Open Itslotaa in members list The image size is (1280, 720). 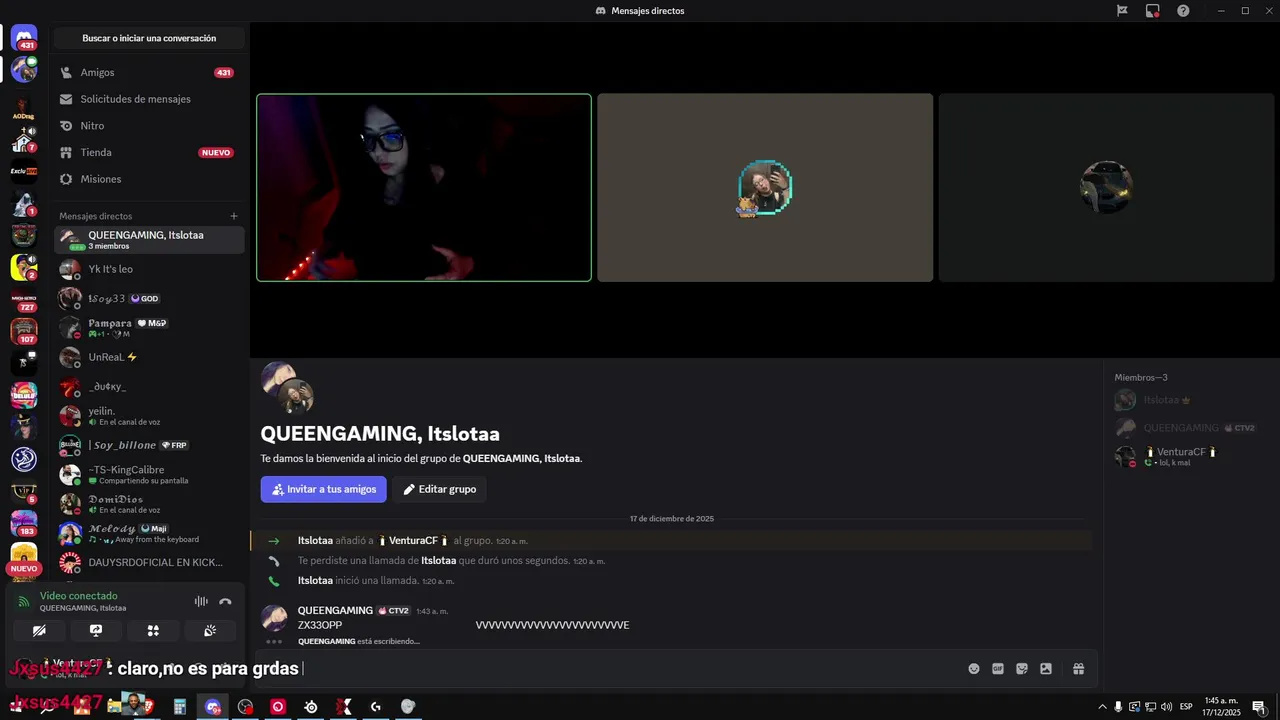pyautogui.click(x=1190, y=400)
